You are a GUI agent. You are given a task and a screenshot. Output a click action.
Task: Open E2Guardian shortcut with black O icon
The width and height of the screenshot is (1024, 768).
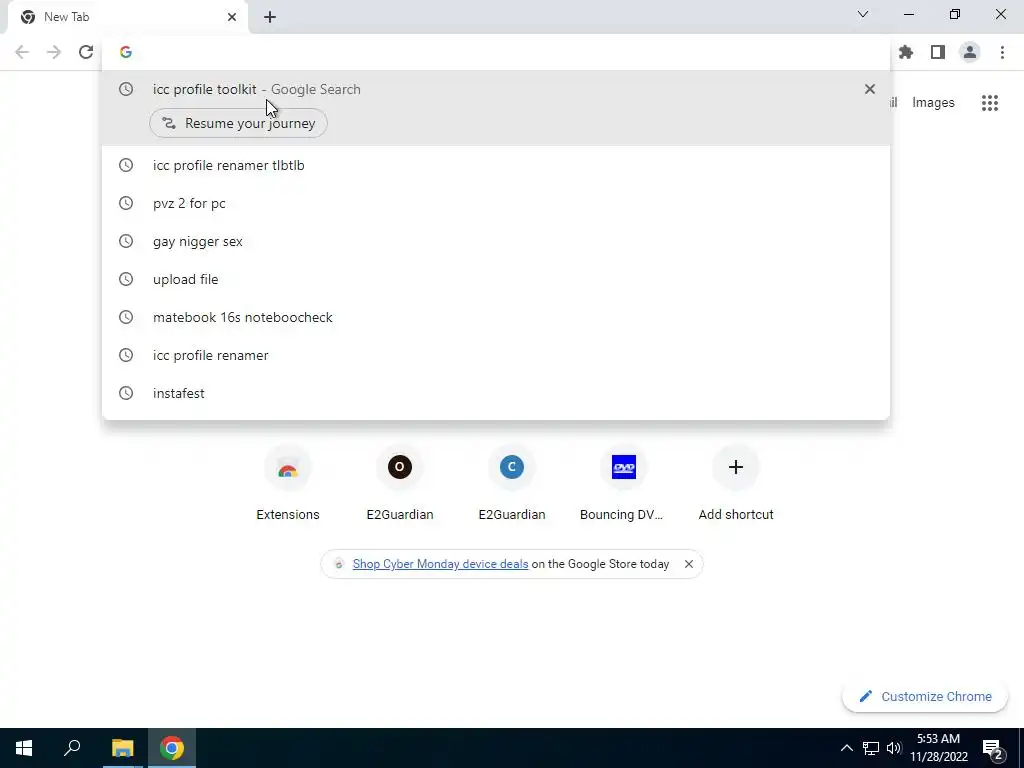(400, 483)
